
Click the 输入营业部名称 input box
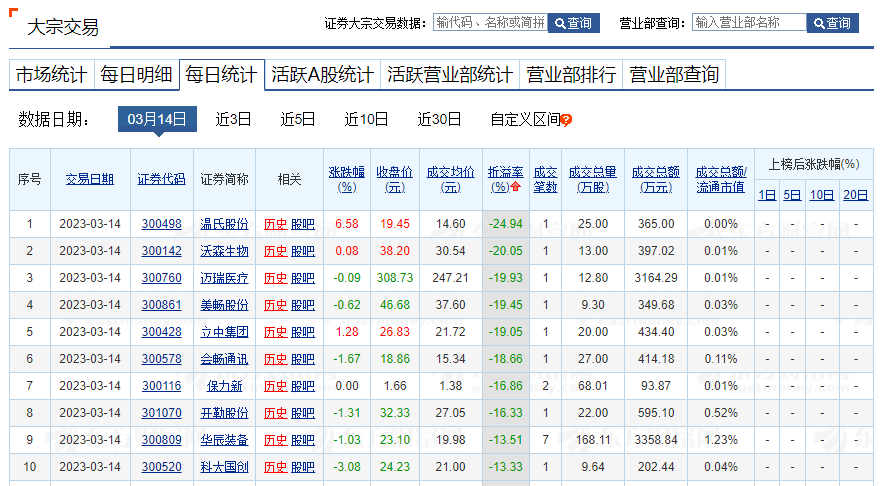point(748,22)
